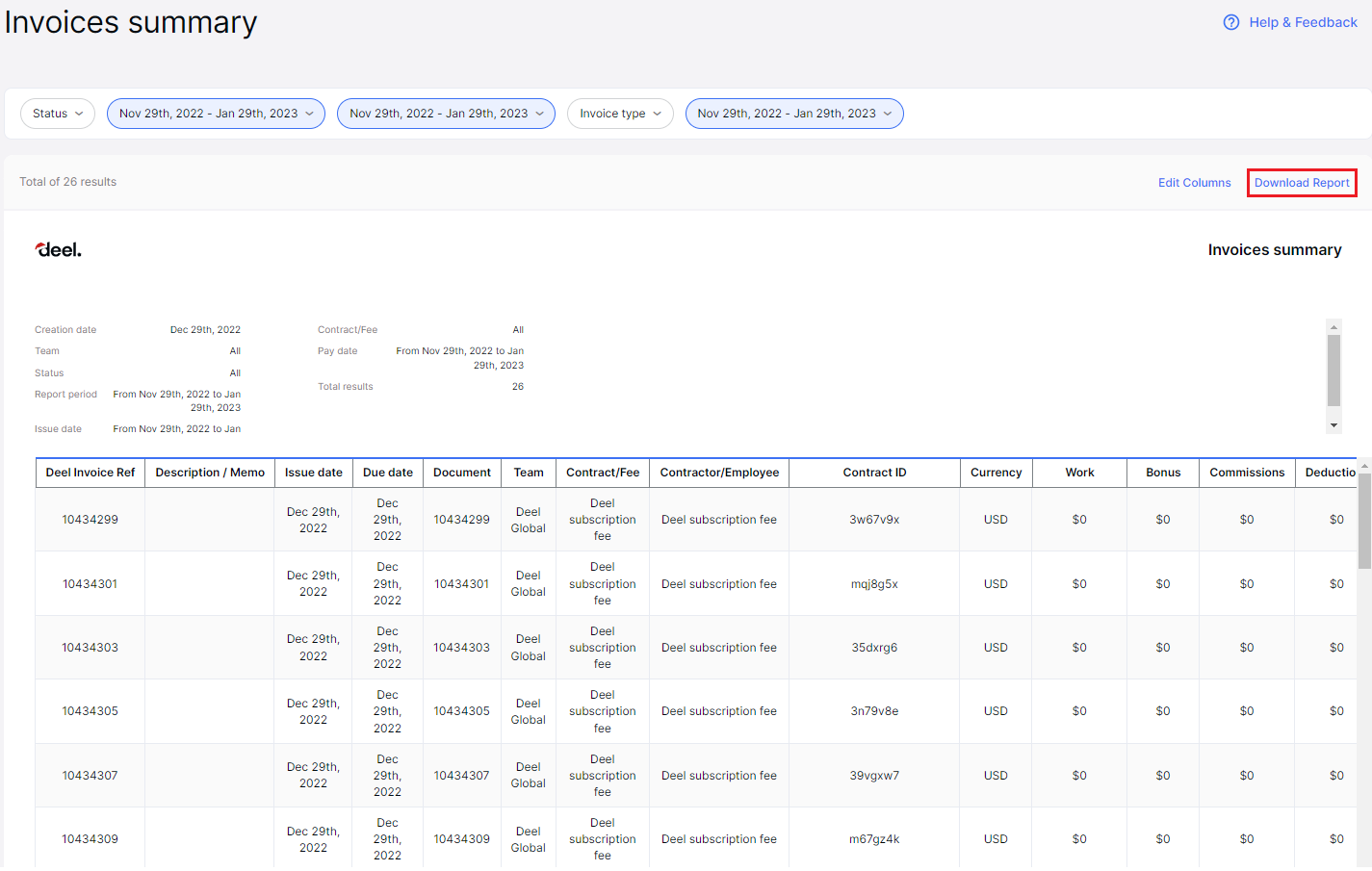The height and width of the screenshot is (871, 1372).
Task: Open the Status filter dropdown
Action: coord(57,113)
